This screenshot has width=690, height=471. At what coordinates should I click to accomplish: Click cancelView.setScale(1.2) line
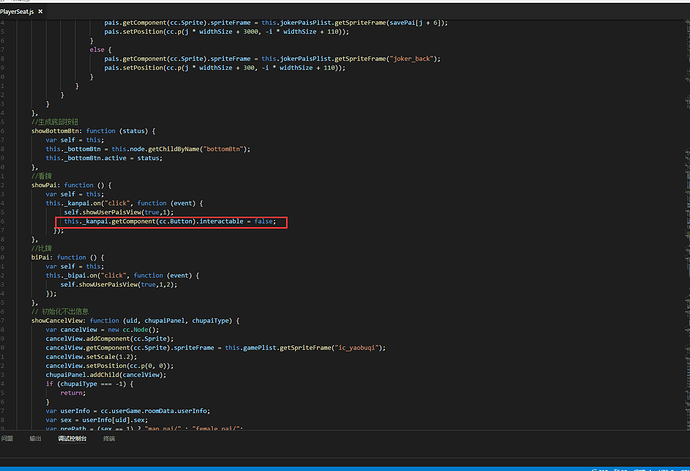click(91, 357)
